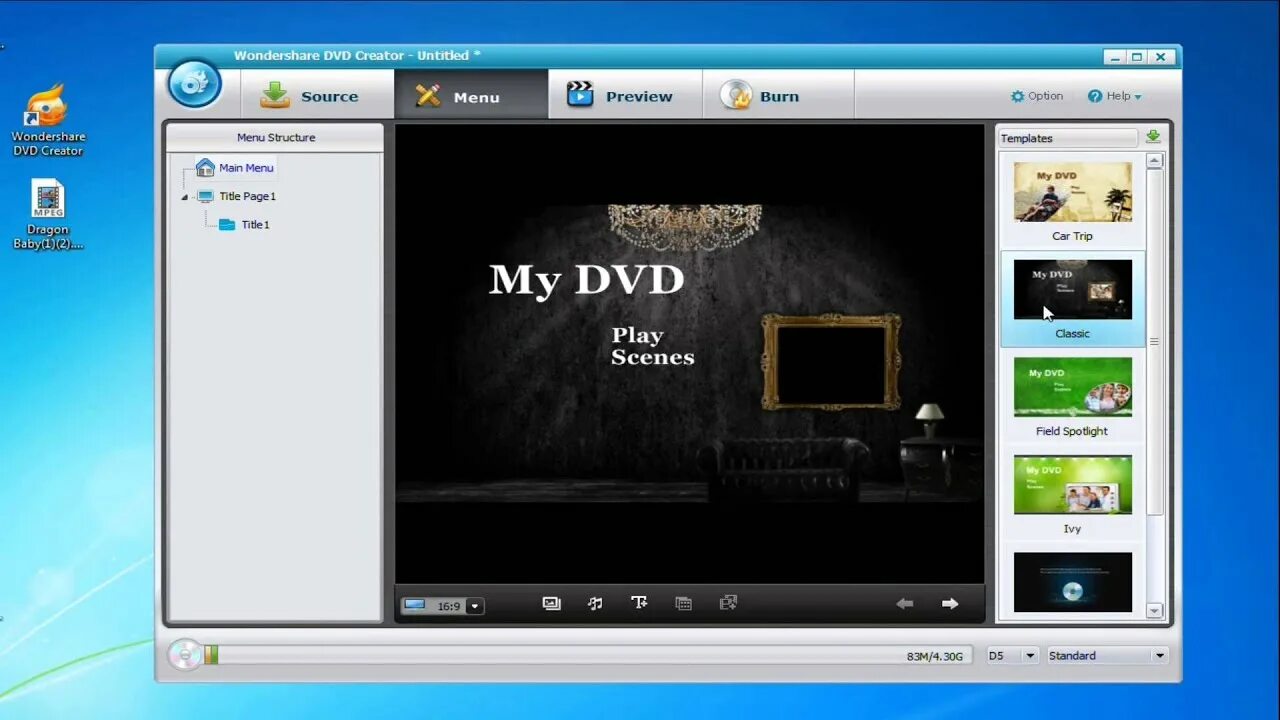
Task: Select the dark disc template at the list bottom
Action: coord(1073,582)
